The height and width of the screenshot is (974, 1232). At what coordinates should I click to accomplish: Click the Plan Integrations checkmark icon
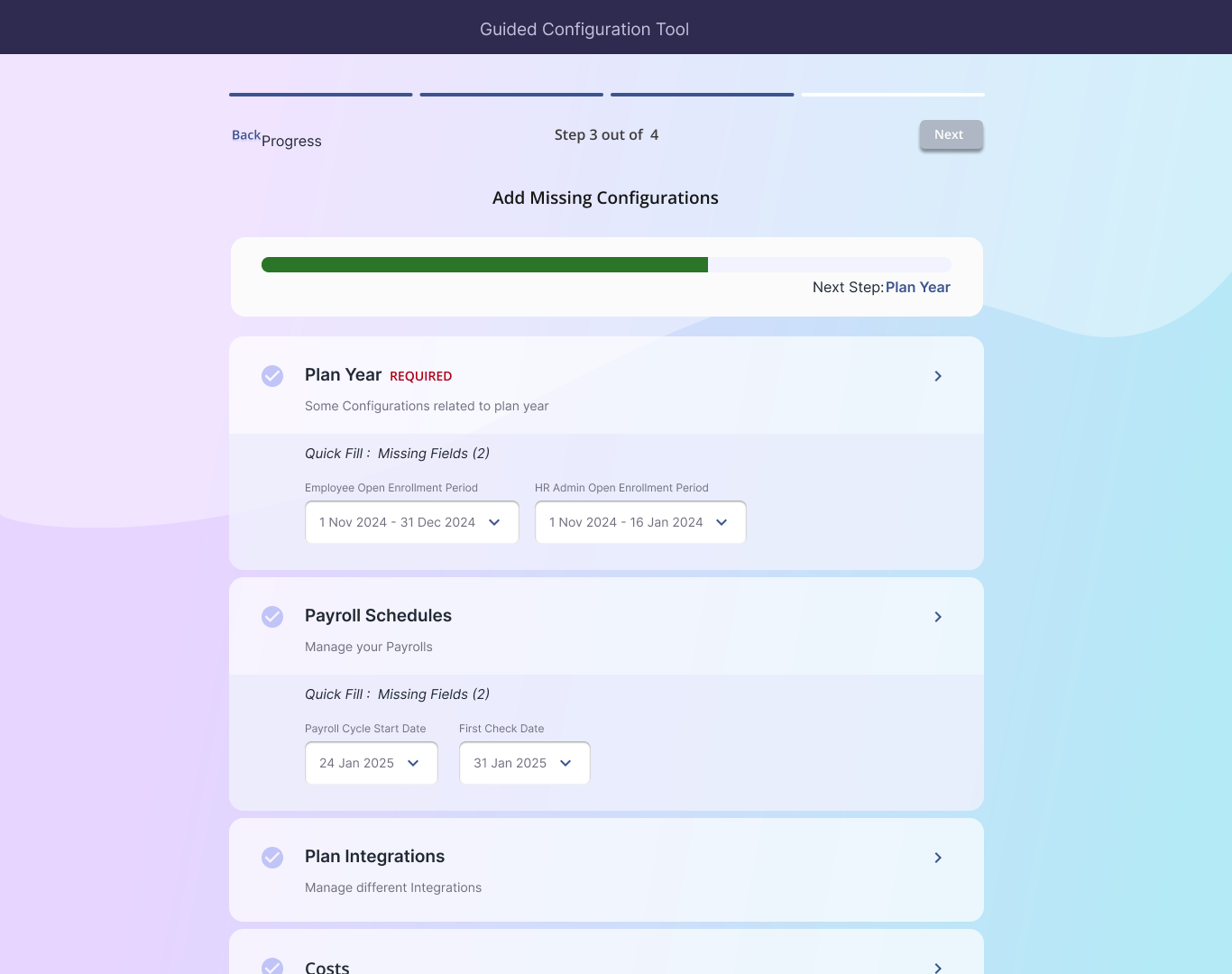pyautogui.click(x=272, y=858)
